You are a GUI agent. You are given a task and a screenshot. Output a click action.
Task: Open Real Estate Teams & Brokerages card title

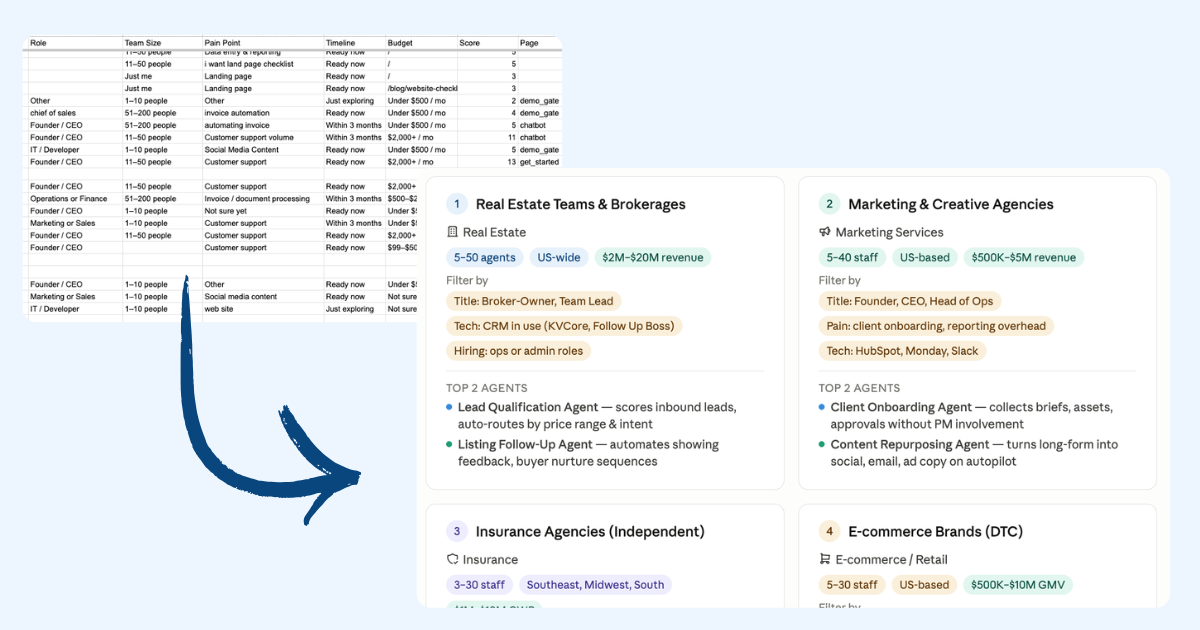(x=581, y=204)
